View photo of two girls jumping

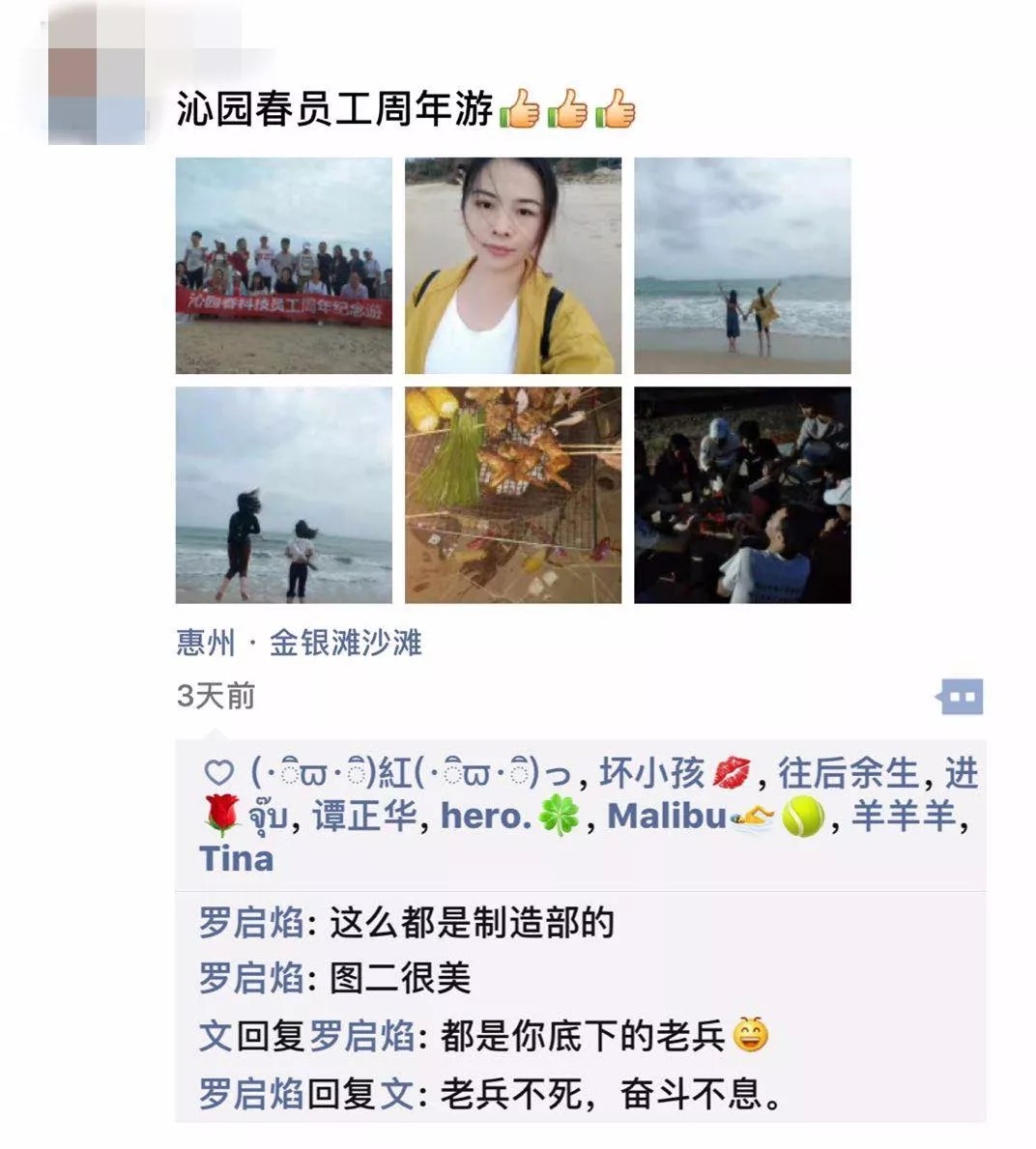[284, 496]
